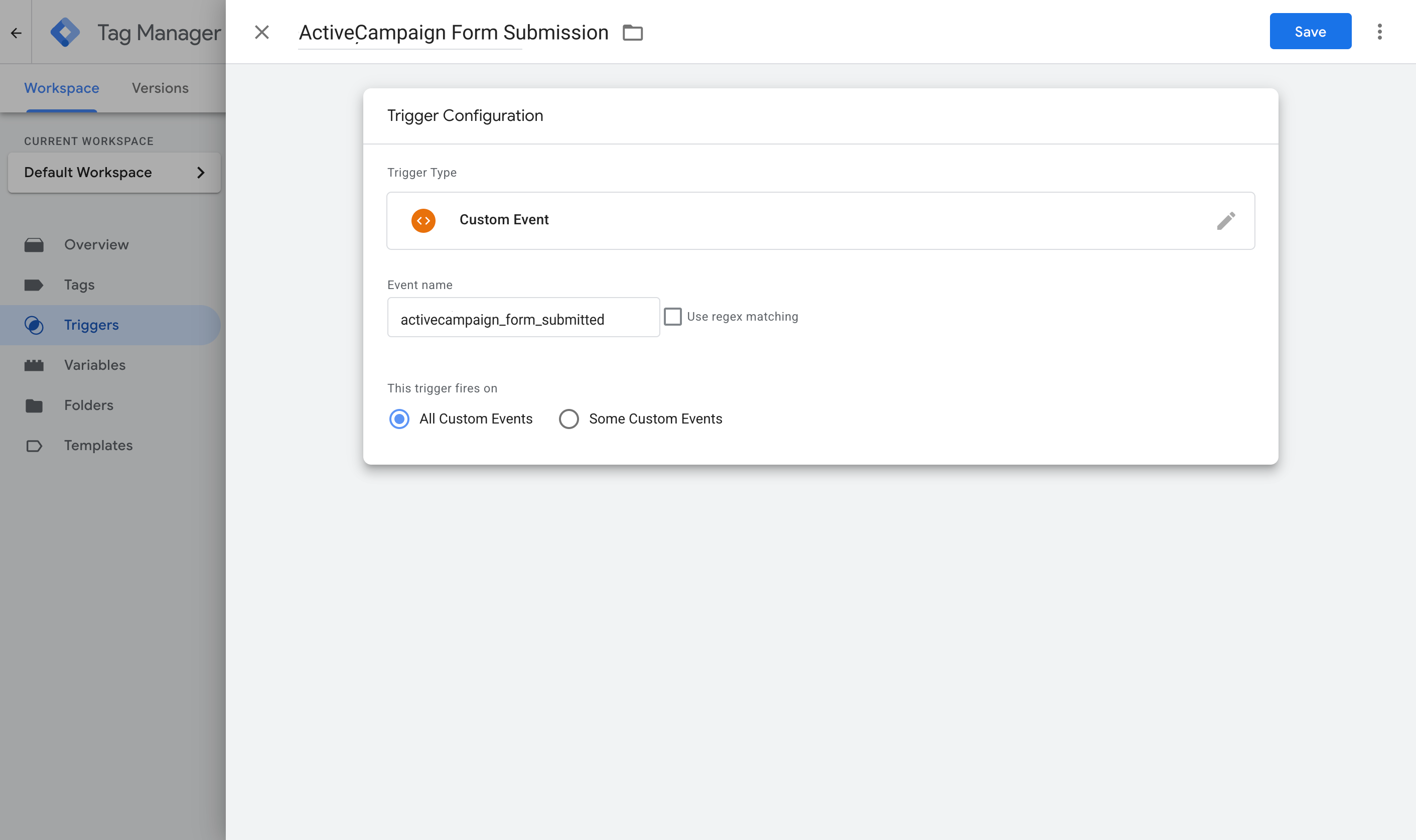
Task: Open the three-dot more options menu
Action: 1379,32
